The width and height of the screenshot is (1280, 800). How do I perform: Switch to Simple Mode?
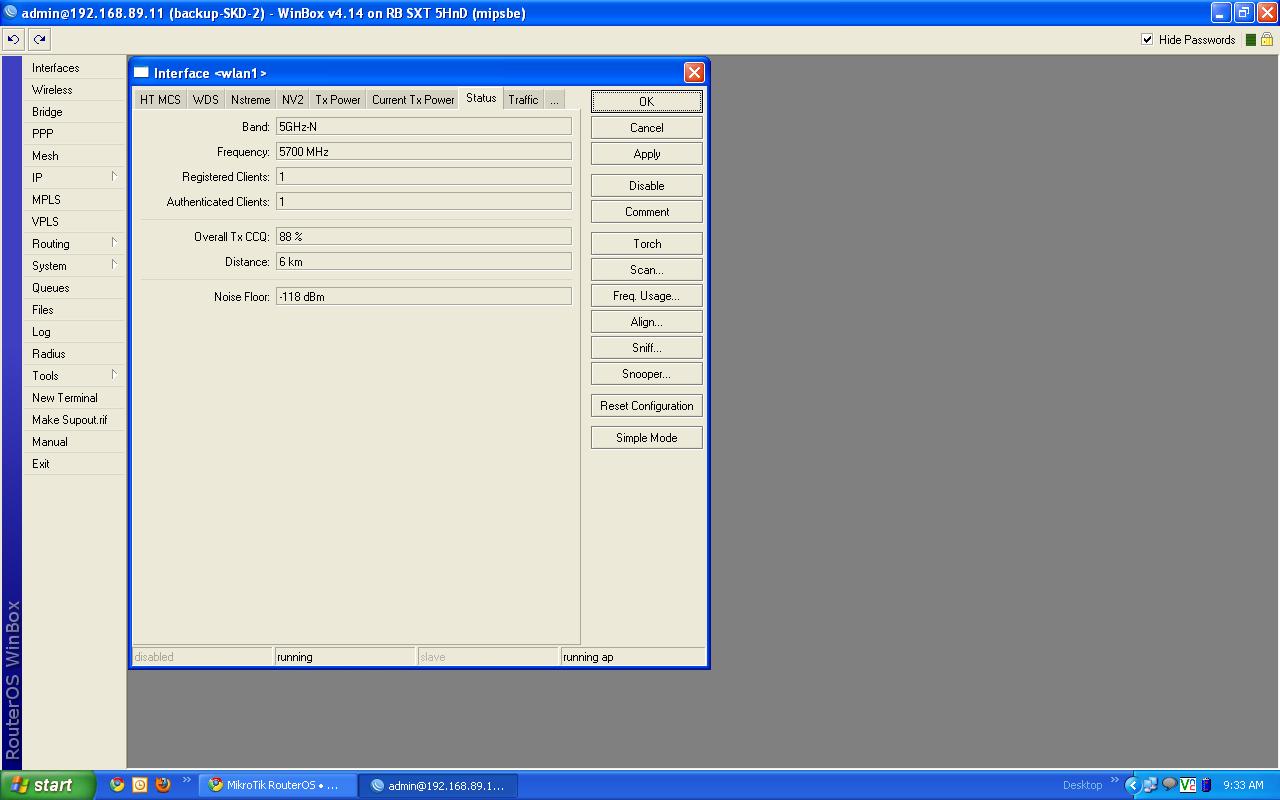pyautogui.click(x=647, y=438)
